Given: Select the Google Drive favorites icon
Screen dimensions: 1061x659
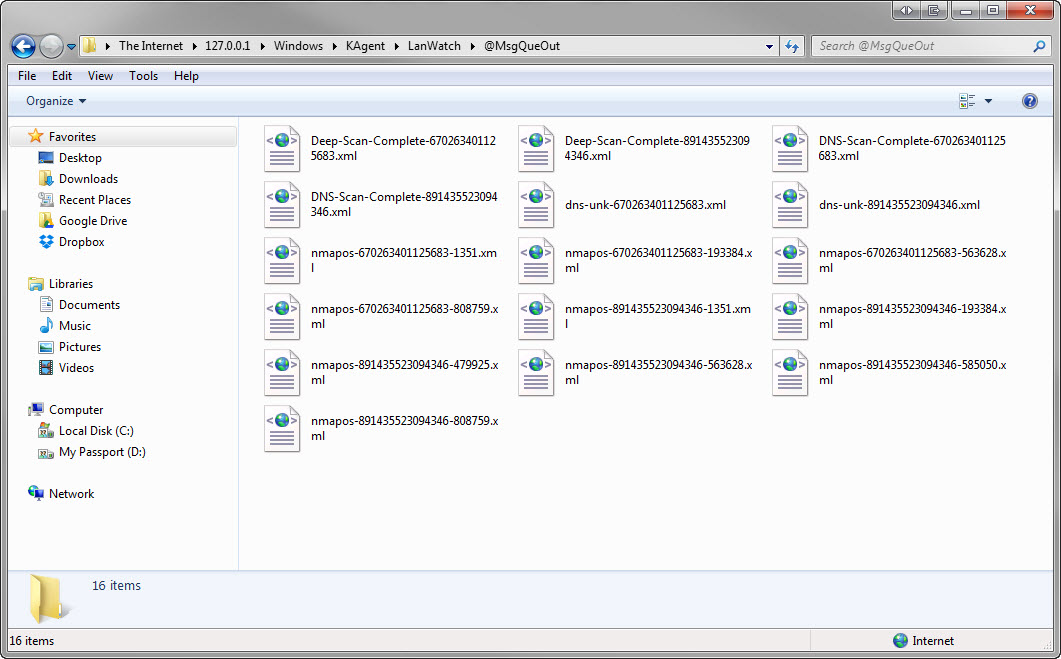Looking at the screenshot, I should [46, 221].
